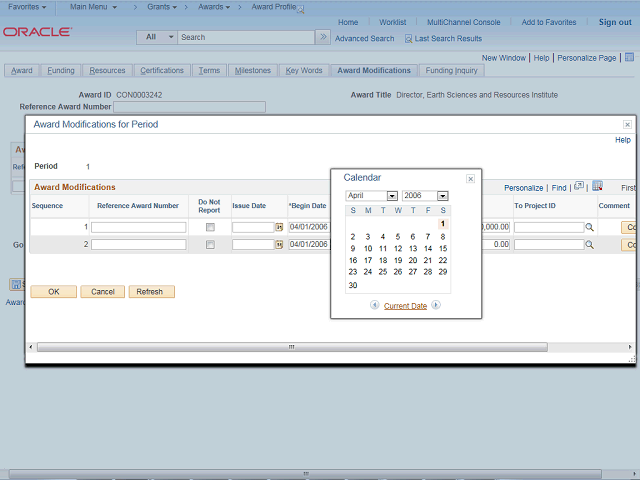This screenshot has height=480, width=640.
Task: Open the Worklist link
Action: (x=392, y=22)
